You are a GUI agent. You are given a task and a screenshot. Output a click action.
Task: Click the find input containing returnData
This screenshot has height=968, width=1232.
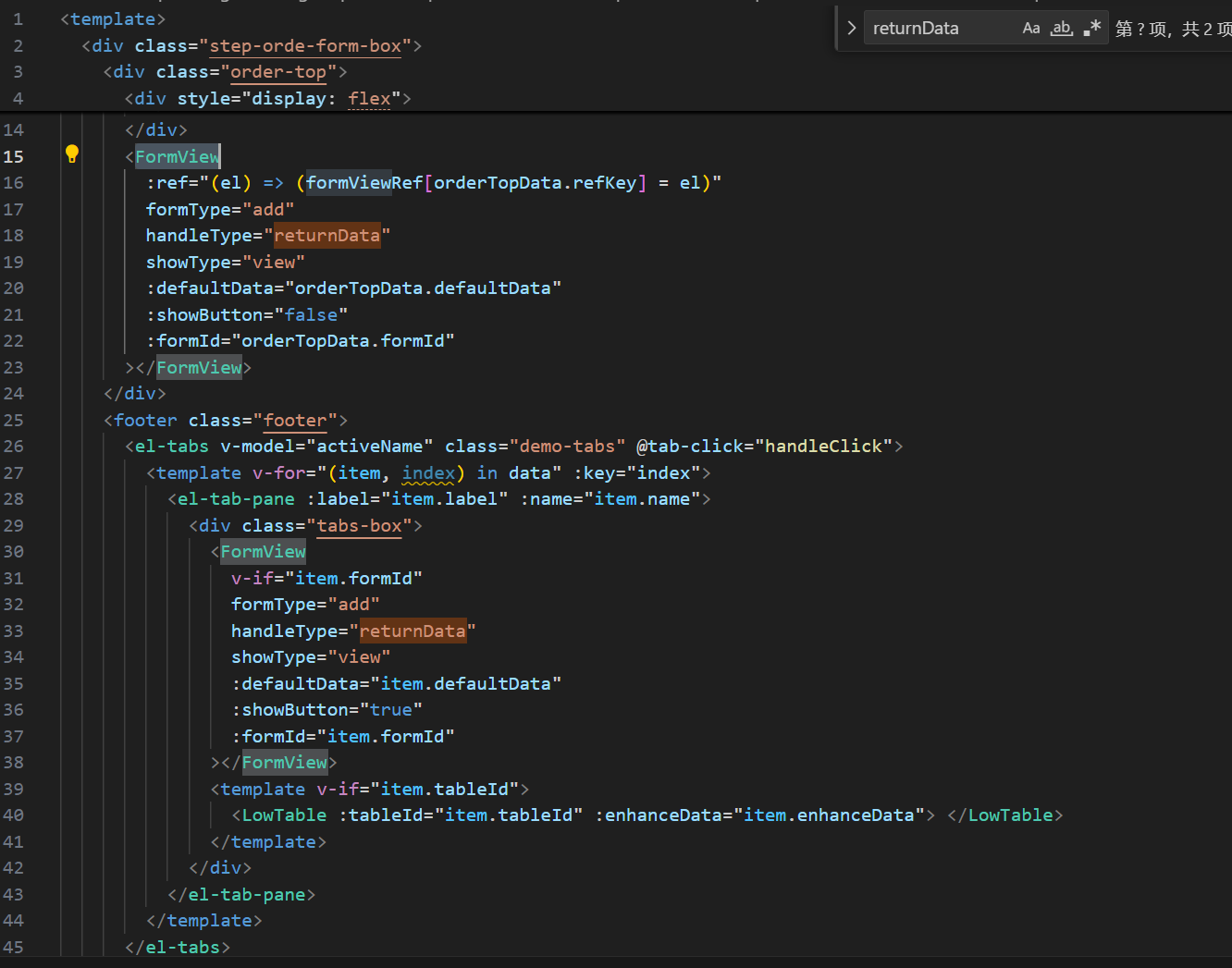(x=939, y=29)
